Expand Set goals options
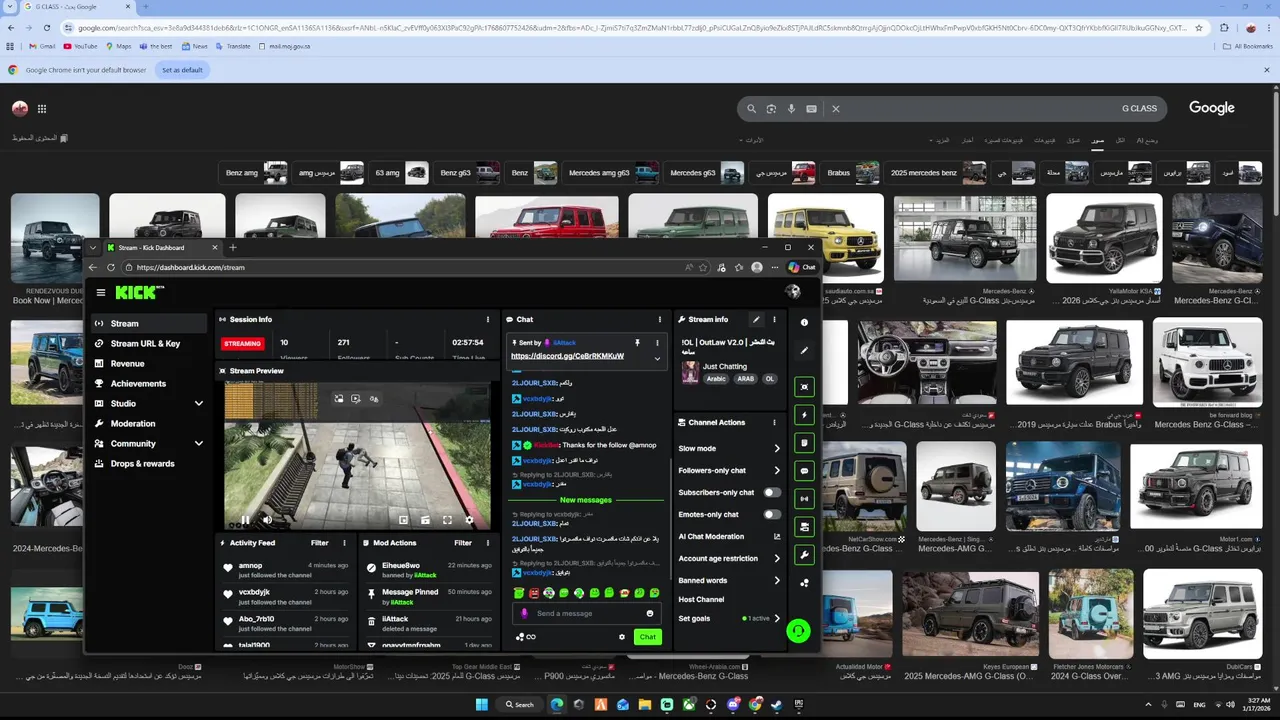This screenshot has height=720, width=1280. point(777,619)
